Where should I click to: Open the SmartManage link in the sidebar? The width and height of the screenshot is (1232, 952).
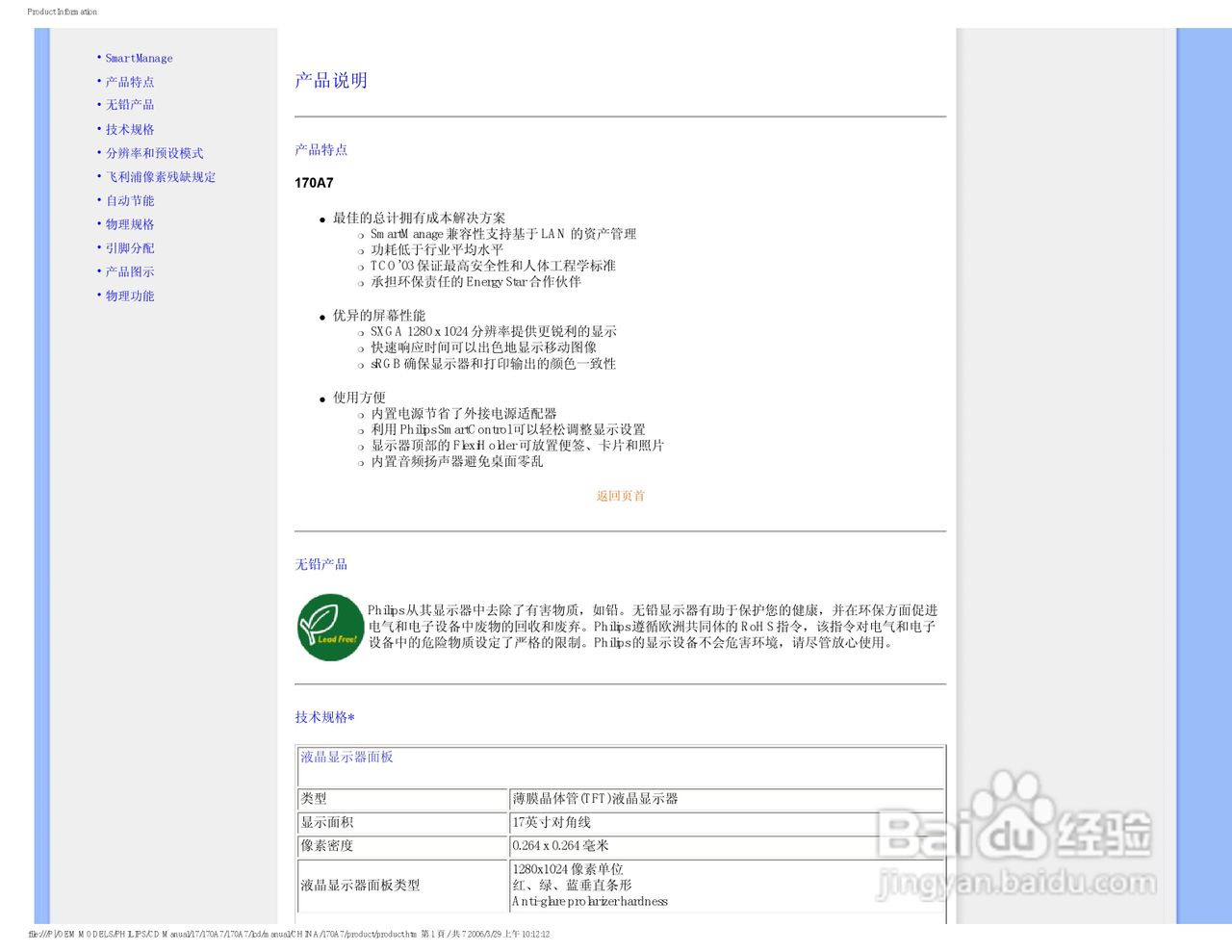[x=139, y=59]
